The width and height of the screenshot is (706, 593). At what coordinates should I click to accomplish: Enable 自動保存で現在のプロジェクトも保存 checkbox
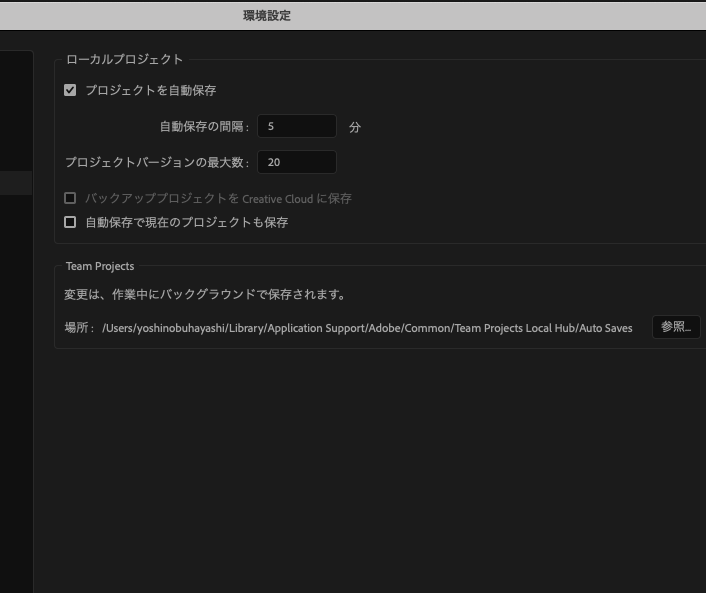tap(70, 222)
